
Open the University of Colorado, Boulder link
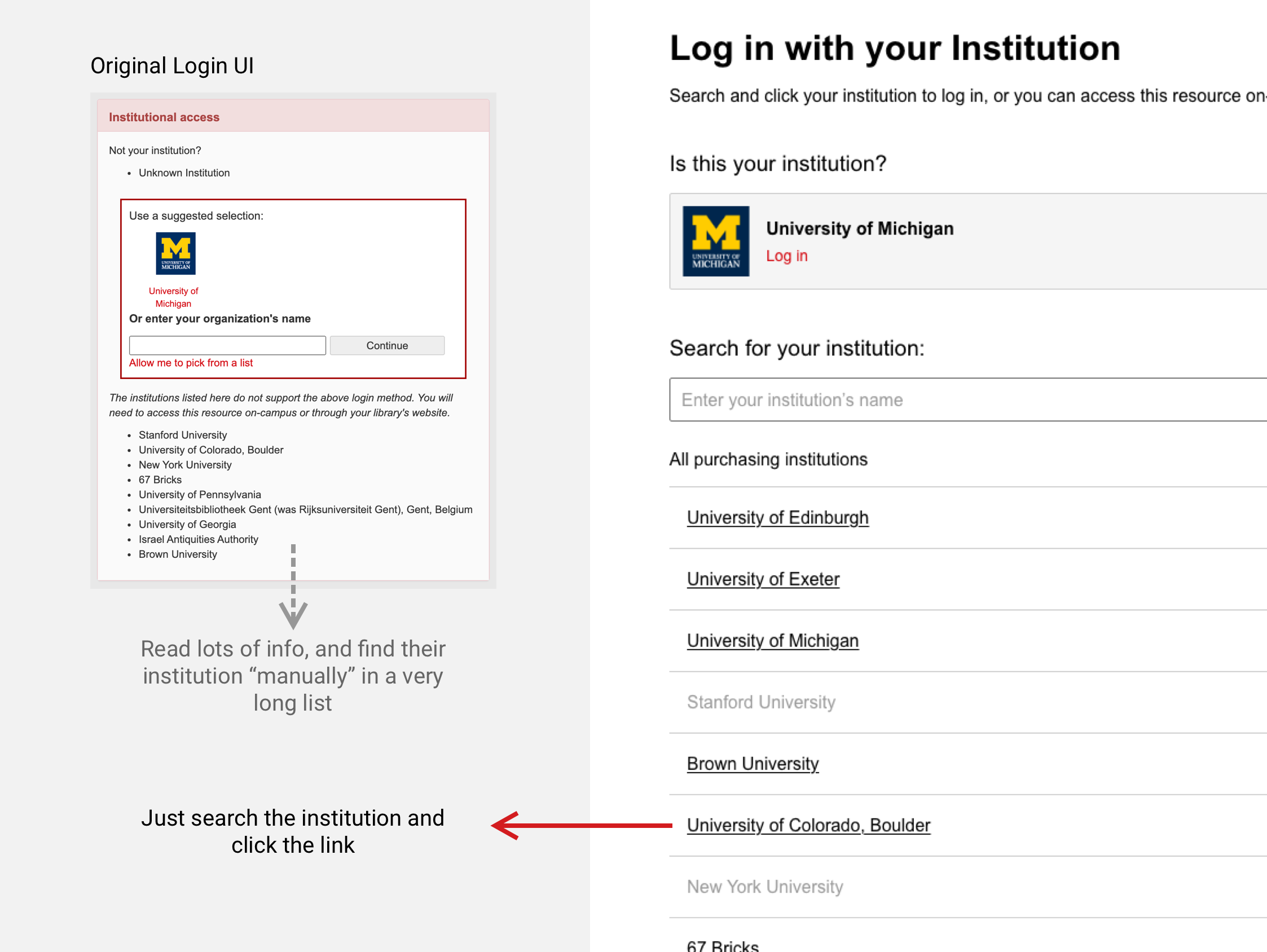point(809,825)
